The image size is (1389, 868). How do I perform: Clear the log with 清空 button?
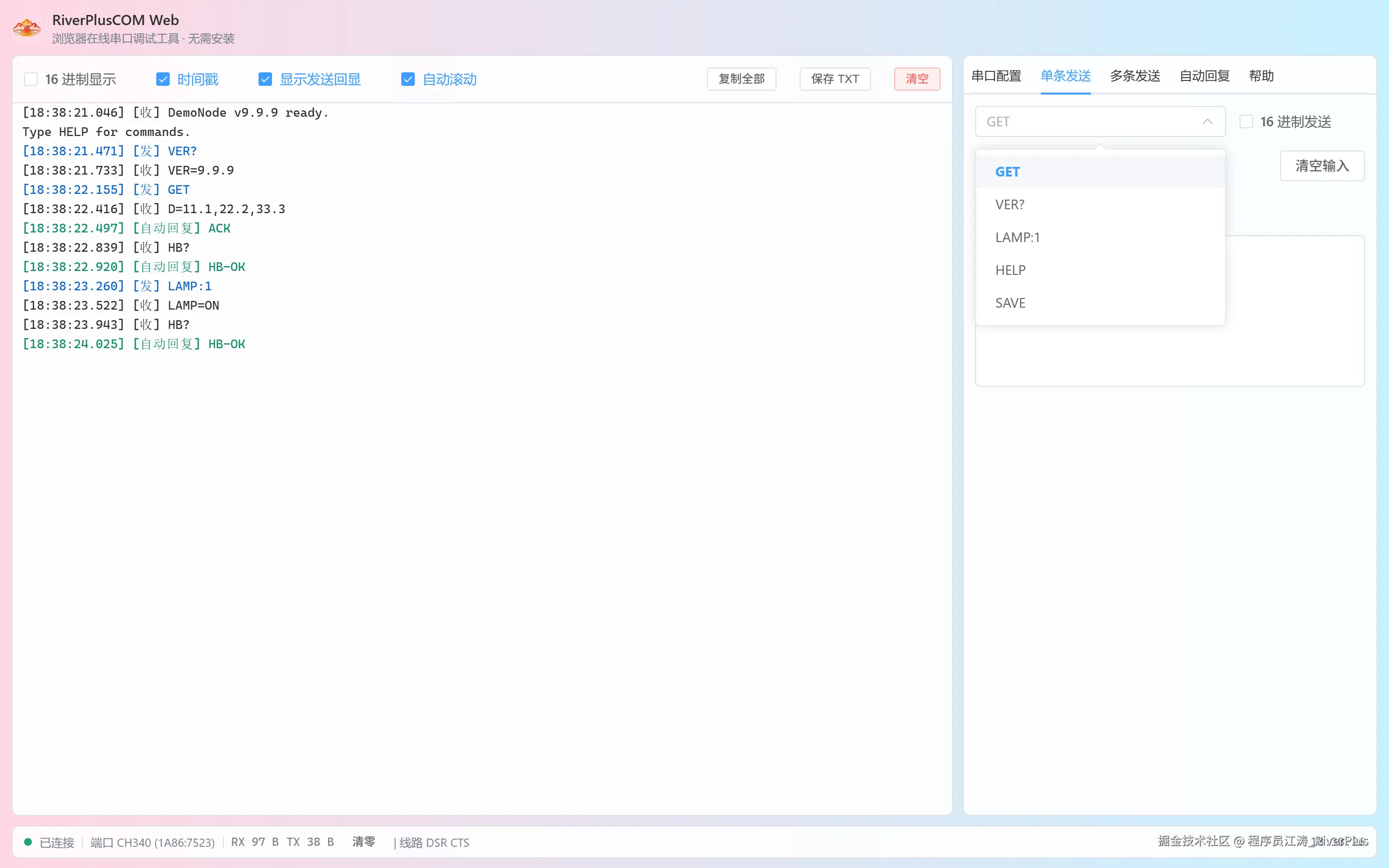coord(917,79)
